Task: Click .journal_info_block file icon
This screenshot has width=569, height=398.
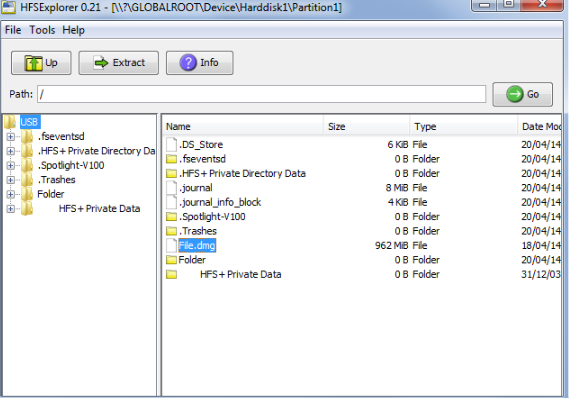Action: pyautogui.click(x=171, y=202)
